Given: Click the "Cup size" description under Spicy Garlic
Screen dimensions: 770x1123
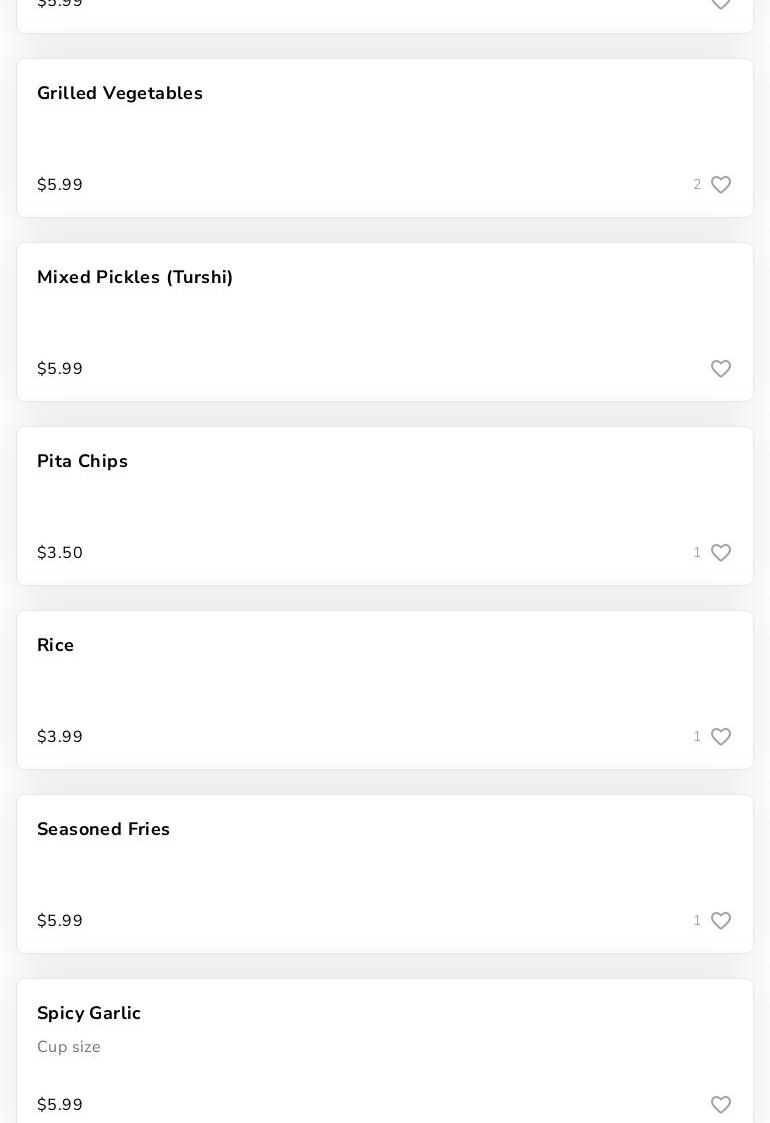Looking at the screenshot, I should coord(69,1047).
